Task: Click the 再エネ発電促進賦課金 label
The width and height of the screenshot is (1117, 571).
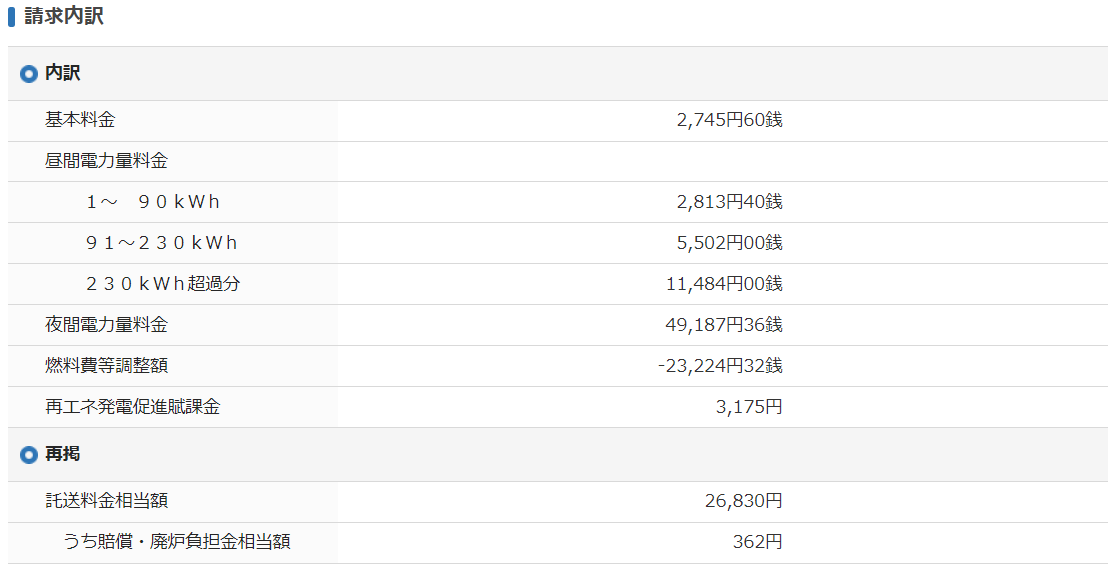Action: (133, 407)
